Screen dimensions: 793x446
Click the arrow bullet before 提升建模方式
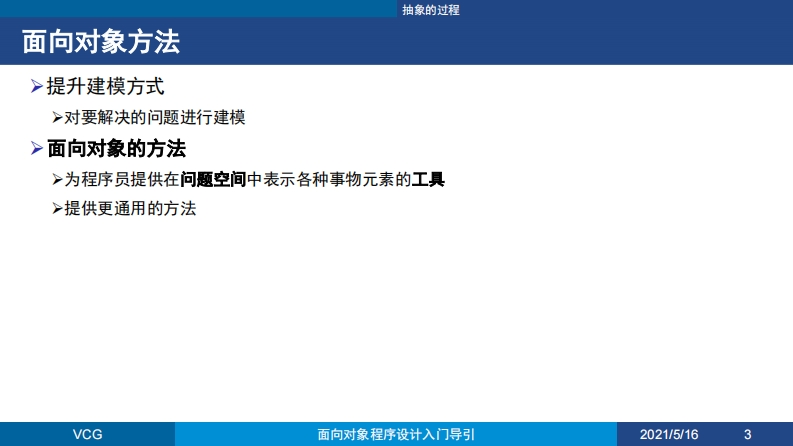(37, 88)
